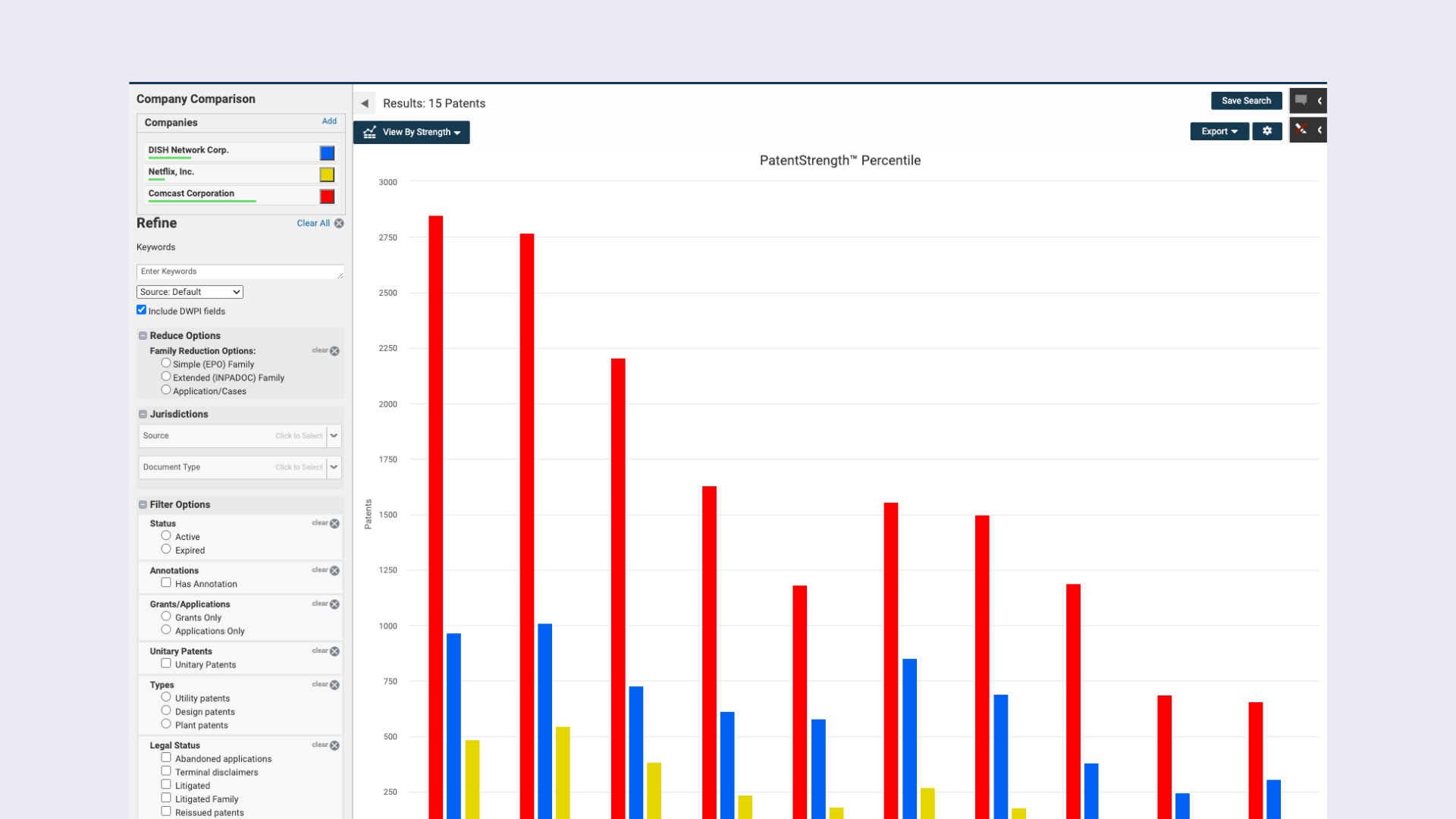Clear the Status filter x icon
Screen dimensions: 1456x819
tap(334, 523)
